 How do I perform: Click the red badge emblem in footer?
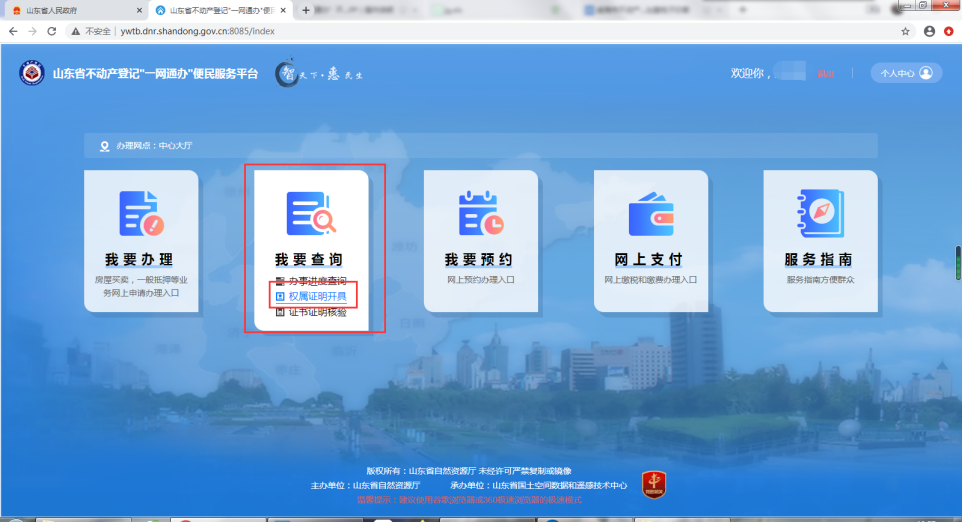pos(654,485)
